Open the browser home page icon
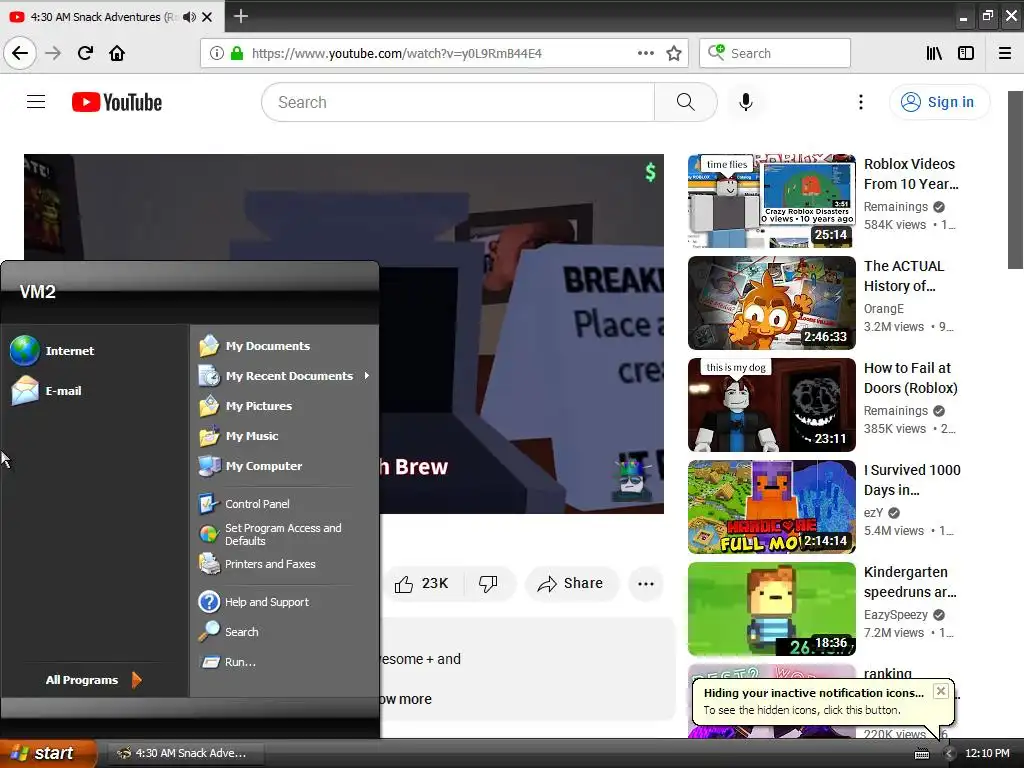 [x=117, y=53]
